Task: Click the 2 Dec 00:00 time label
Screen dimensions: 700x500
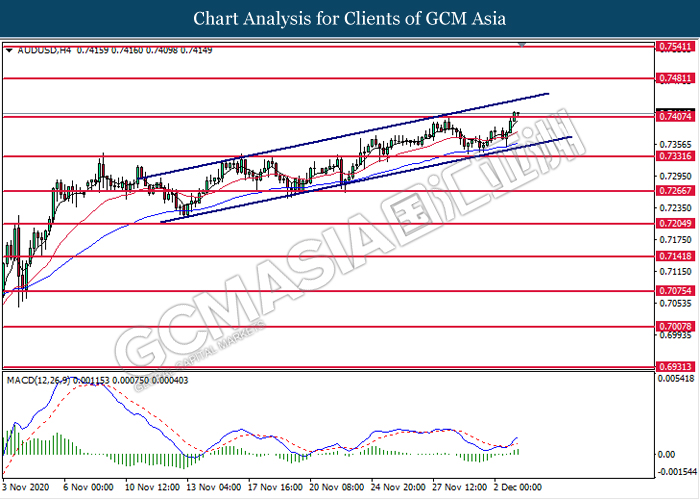Action: pyautogui.click(x=518, y=487)
